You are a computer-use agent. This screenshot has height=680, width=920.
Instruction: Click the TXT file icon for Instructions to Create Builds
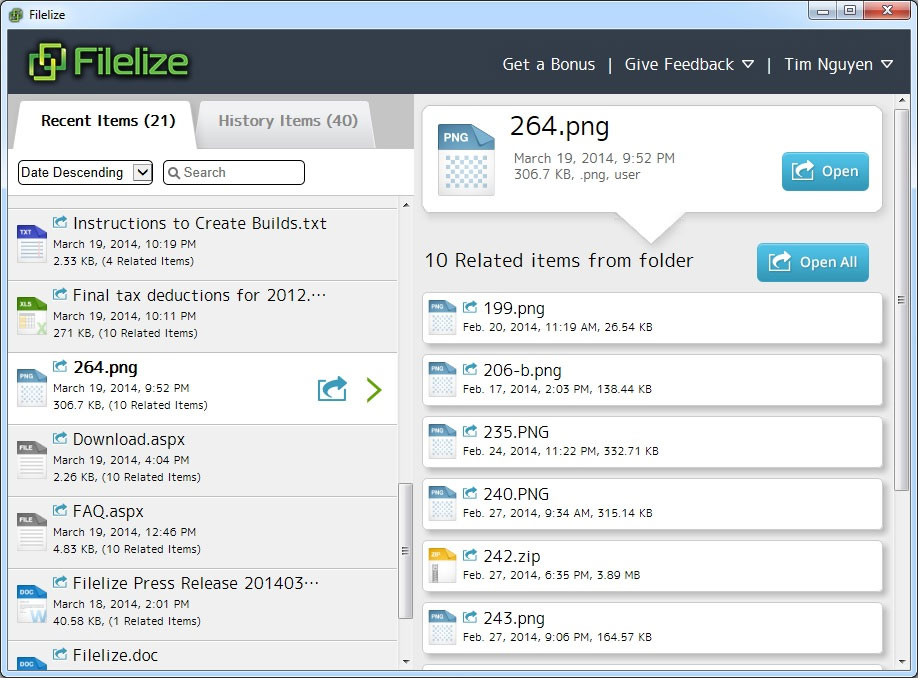click(32, 243)
